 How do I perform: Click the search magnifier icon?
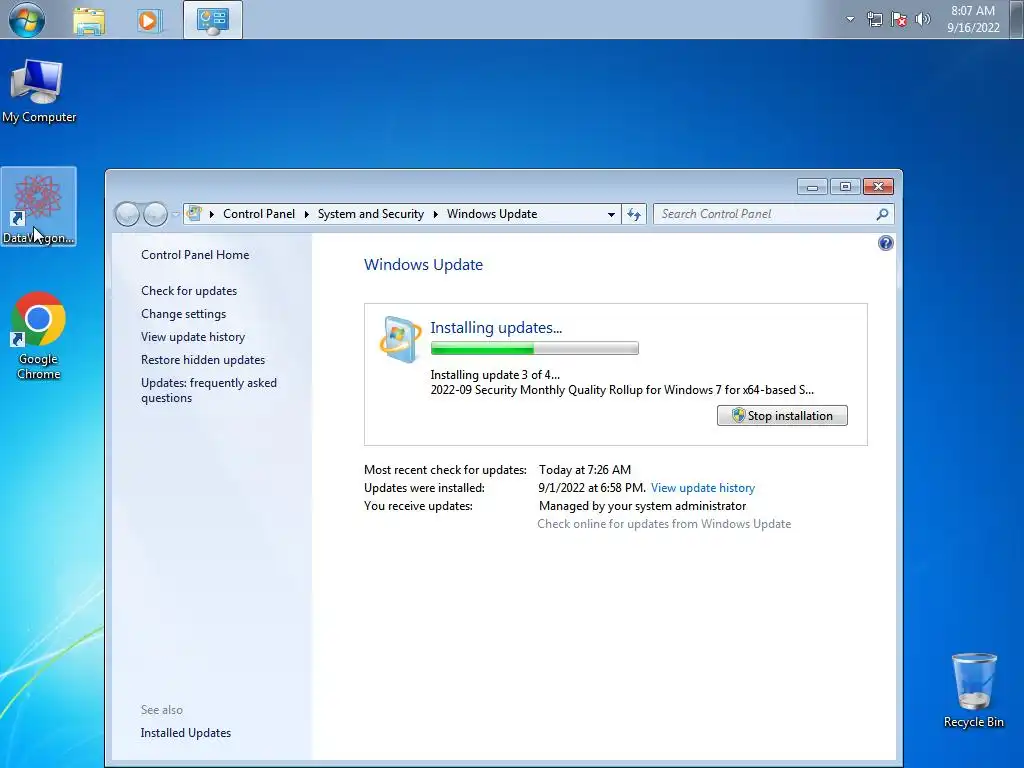[x=882, y=214]
